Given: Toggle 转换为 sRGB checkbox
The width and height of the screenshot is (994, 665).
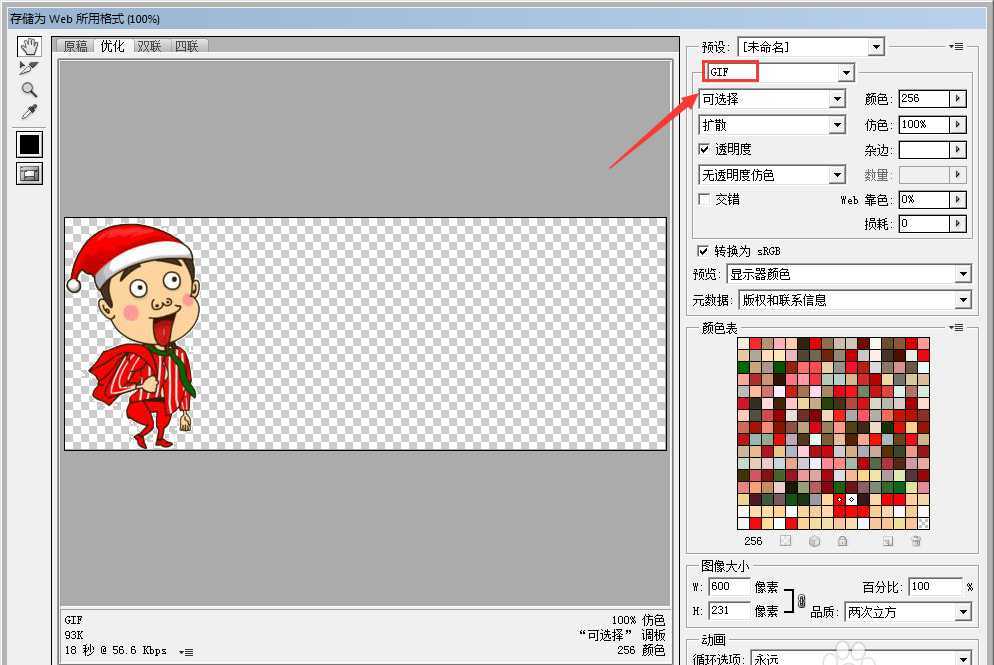Looking at the screenshot, I should (704, 250).
